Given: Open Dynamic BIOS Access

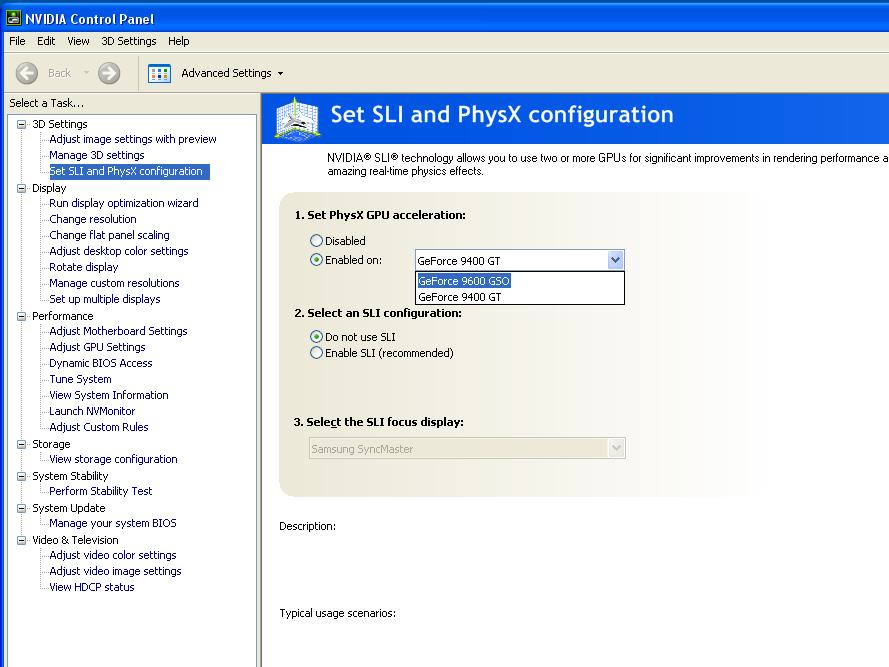Looking at the screenshot, I should pyautogui.click(x=100, y=363).
